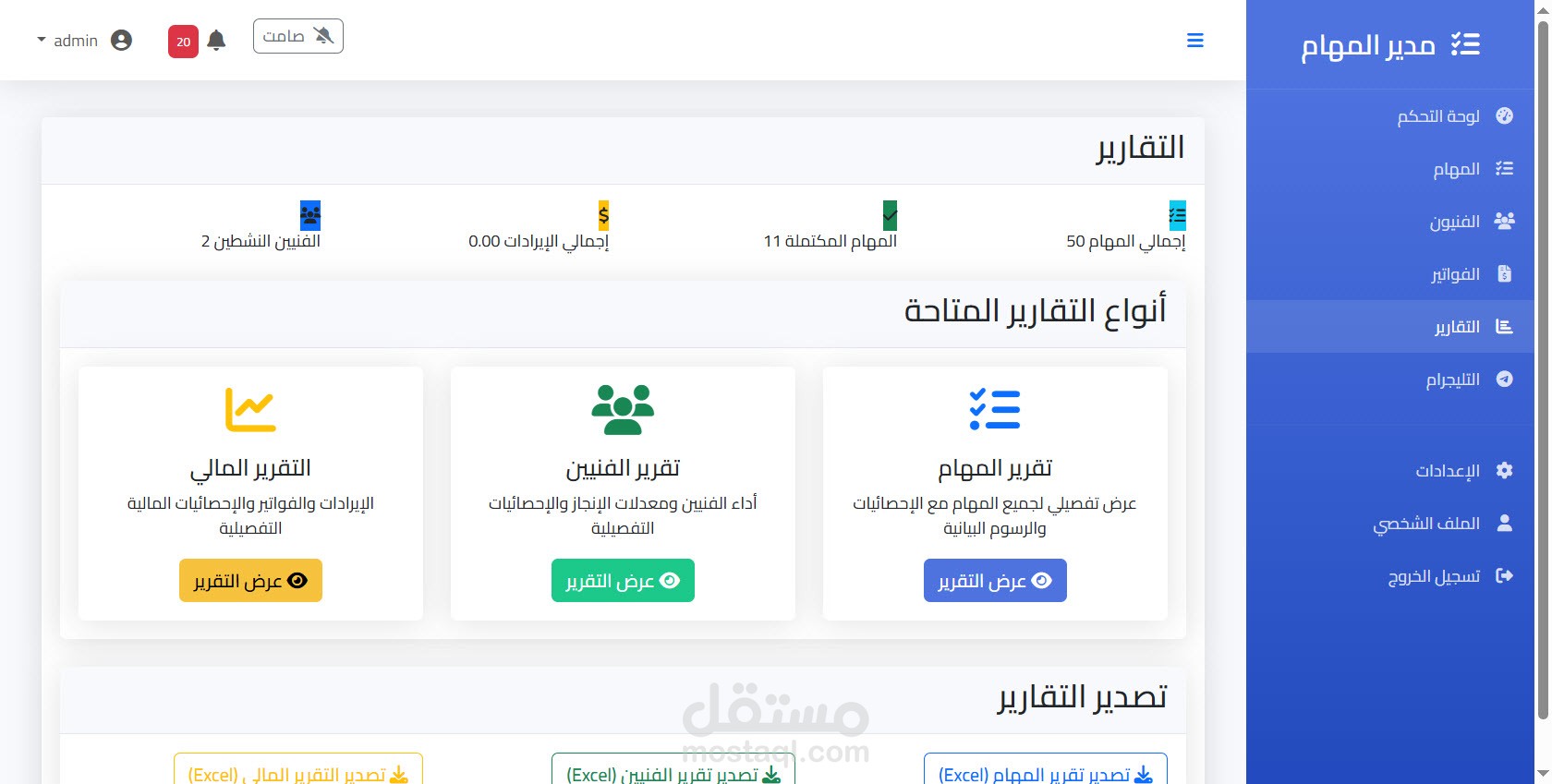Open التقارير menu item
Screen dimensions: 1552x784
pos(1390,326)
